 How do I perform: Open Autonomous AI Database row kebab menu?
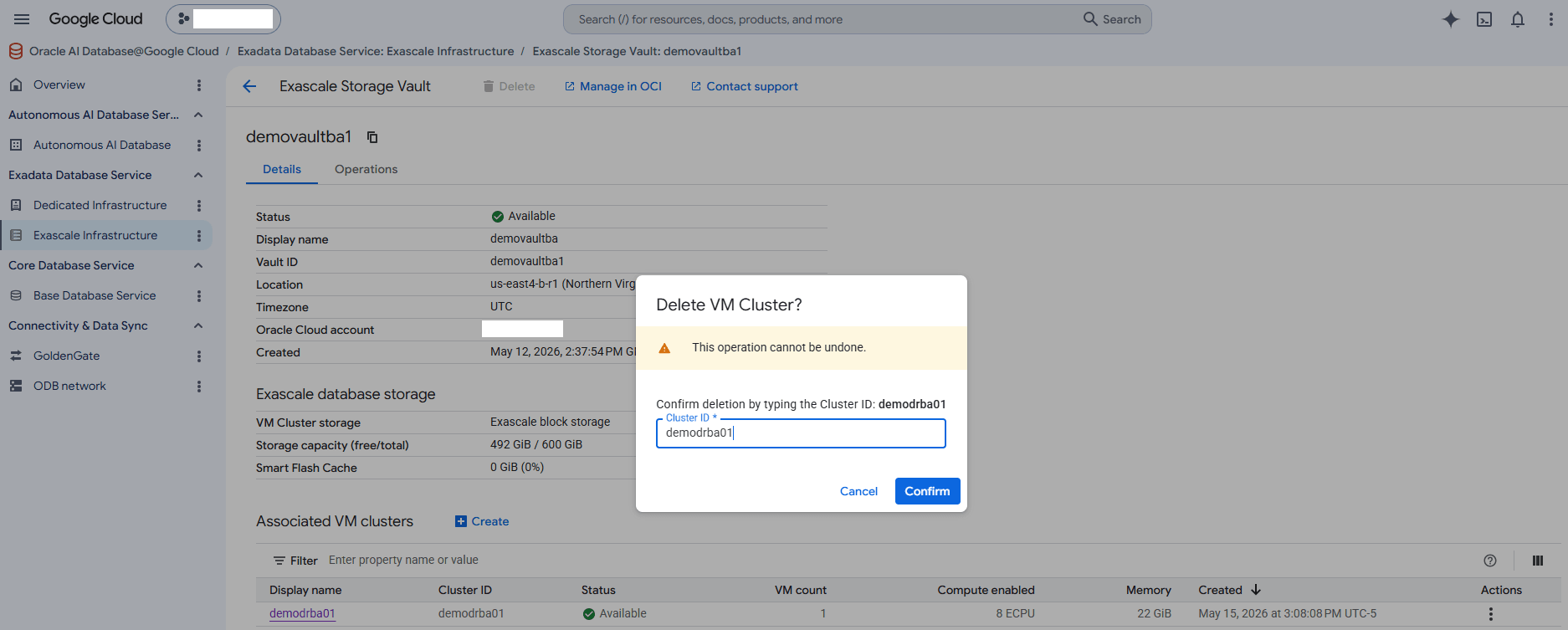click(199, 146)
